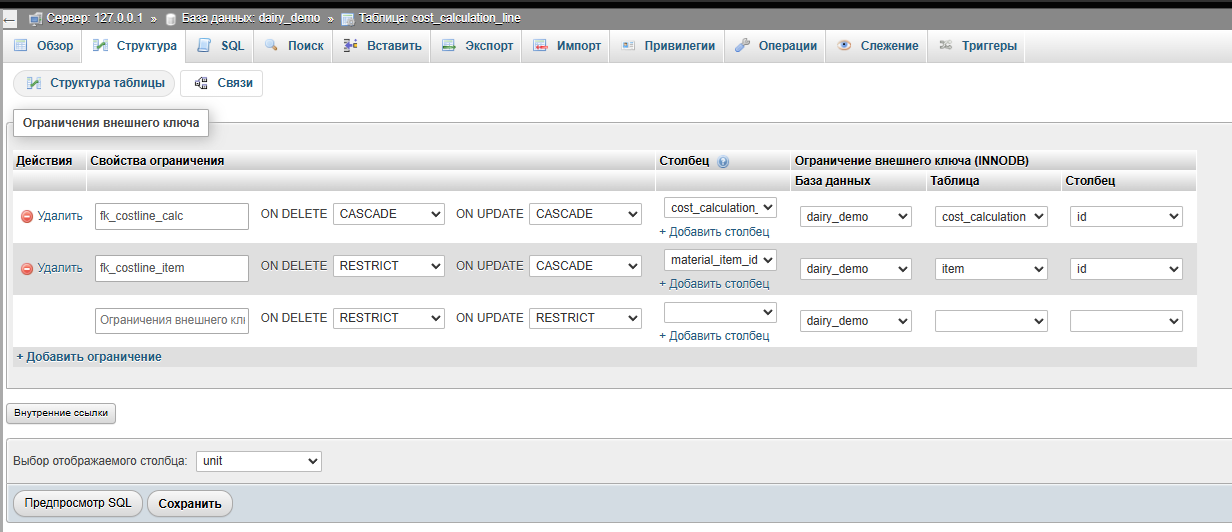The height and width of the screenshot is (532, 1232).
Task: Open the empty table dropdown in new constraint row
Action: (990, 321)
